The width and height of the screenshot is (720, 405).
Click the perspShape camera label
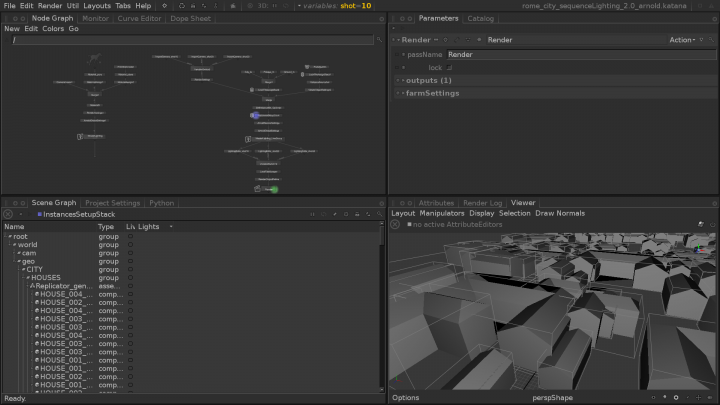coord(552,397)
